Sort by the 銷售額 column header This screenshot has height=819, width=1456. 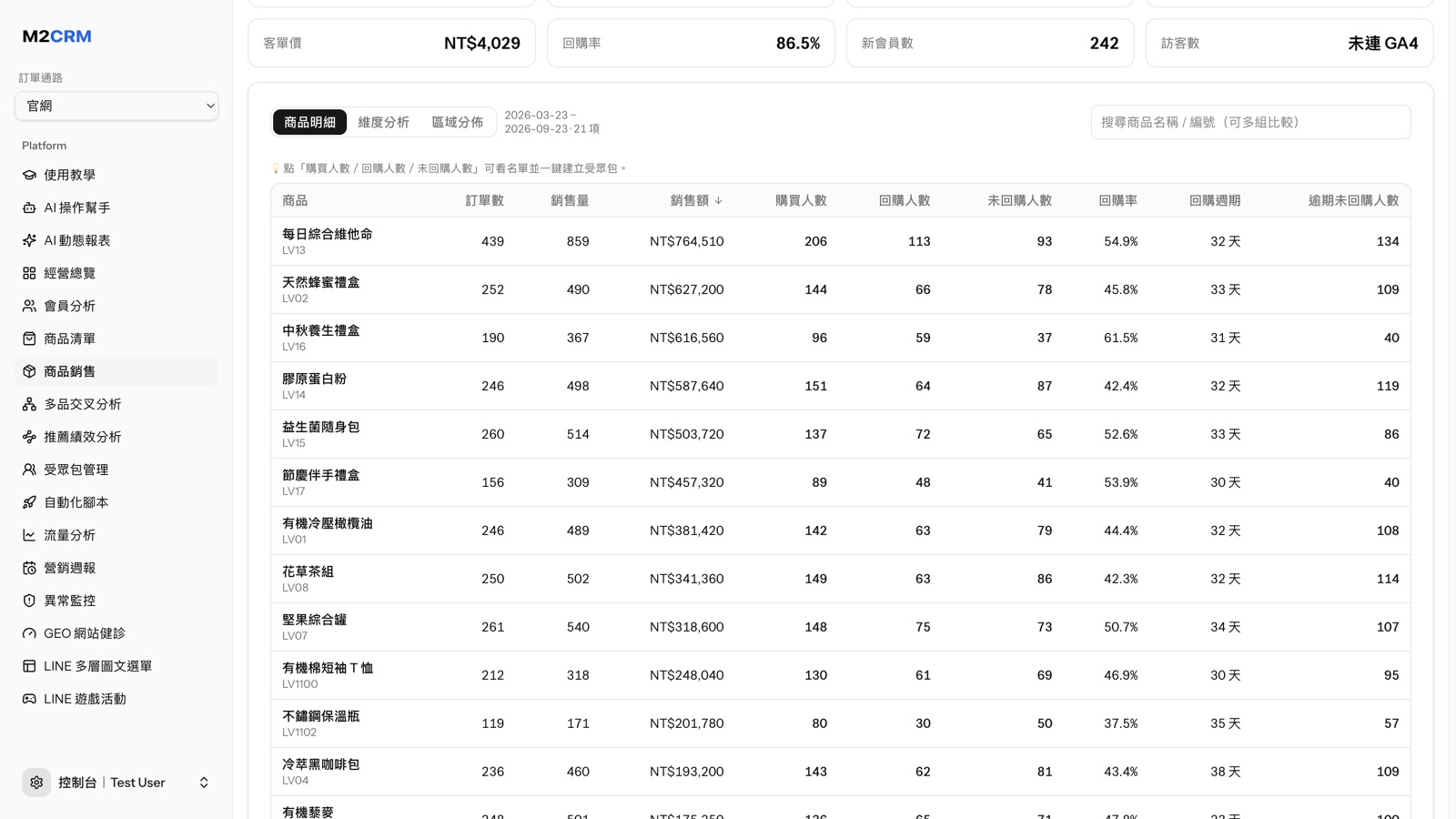pos(696,200)
